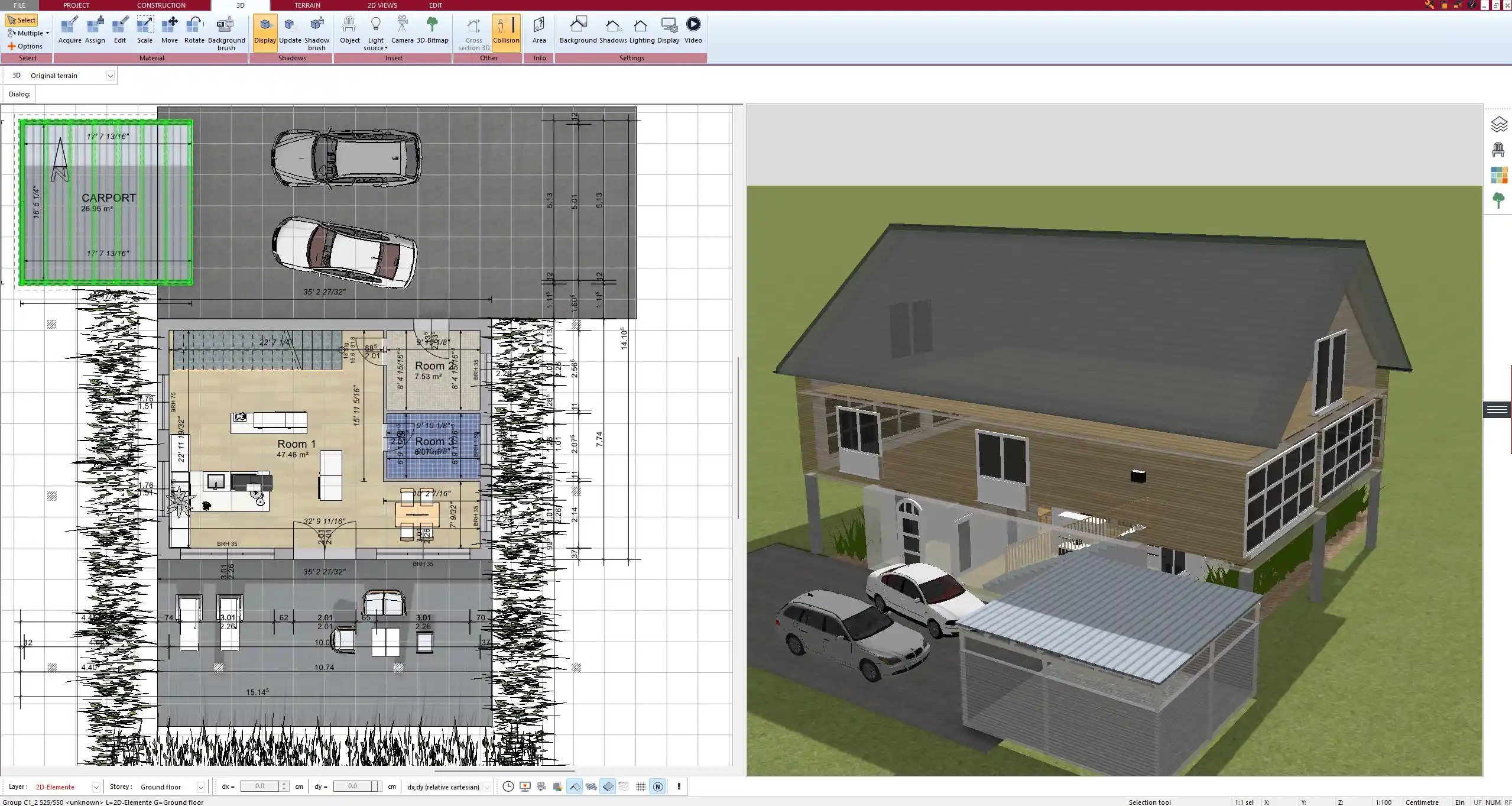1512x806 pixels.
Task: Click the Multiple button
Action: tap(26, 33)
